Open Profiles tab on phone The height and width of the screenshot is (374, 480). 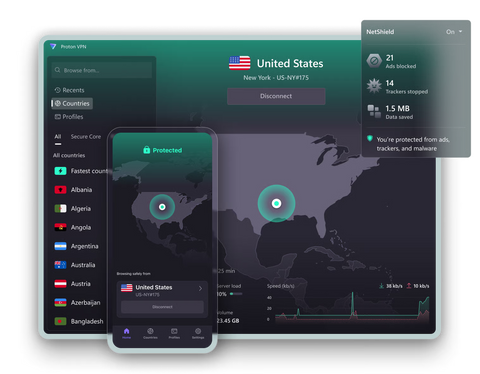click(x=174, y=333)
